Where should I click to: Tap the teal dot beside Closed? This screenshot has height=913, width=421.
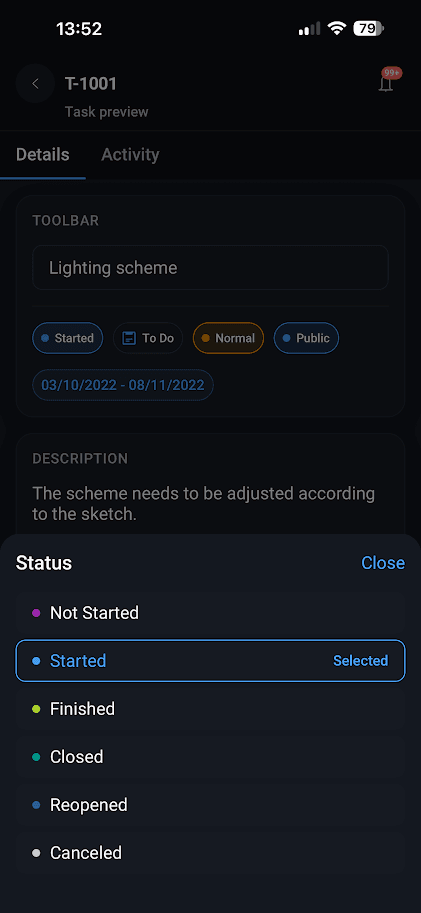click(36, 757)
